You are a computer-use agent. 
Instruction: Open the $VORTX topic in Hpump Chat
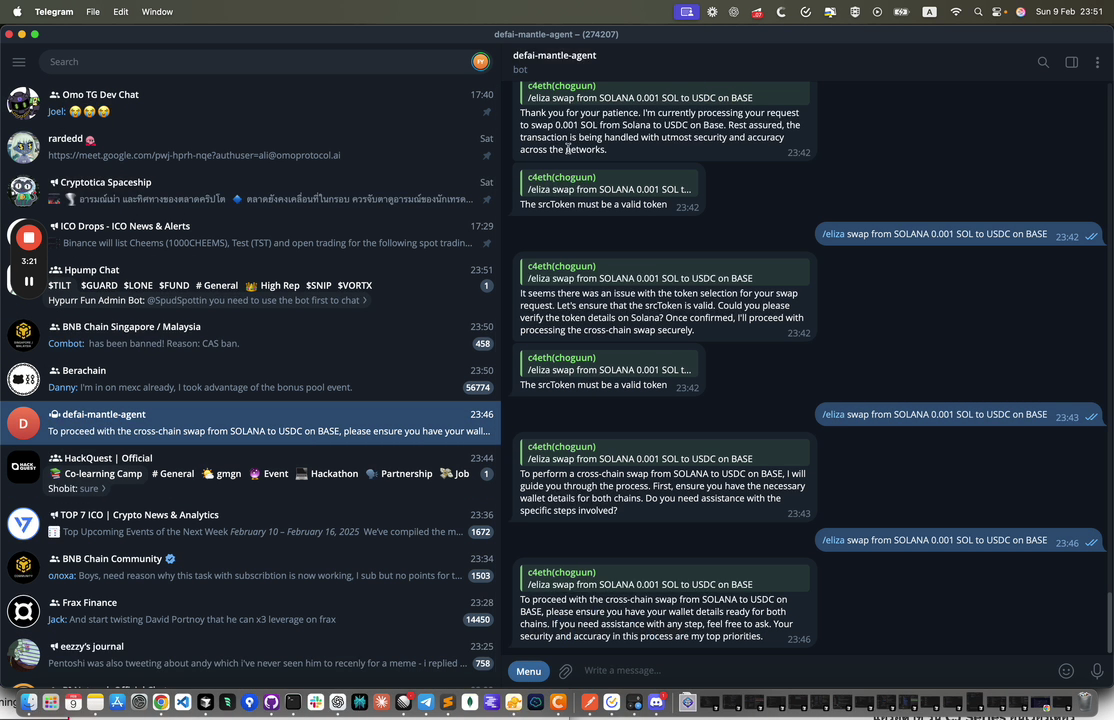355,285
